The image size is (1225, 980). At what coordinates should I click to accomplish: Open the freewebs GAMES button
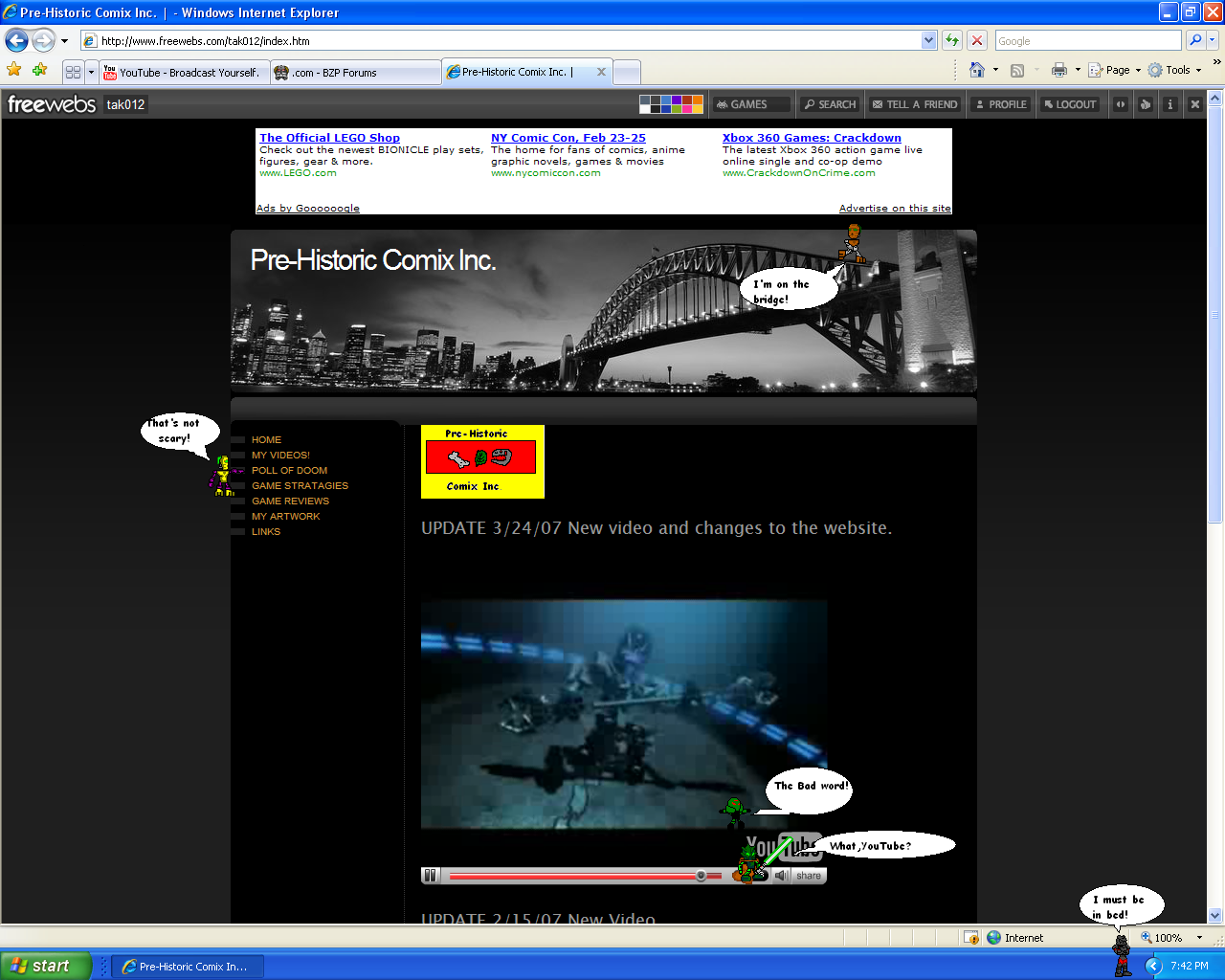(x=750, y=104)
